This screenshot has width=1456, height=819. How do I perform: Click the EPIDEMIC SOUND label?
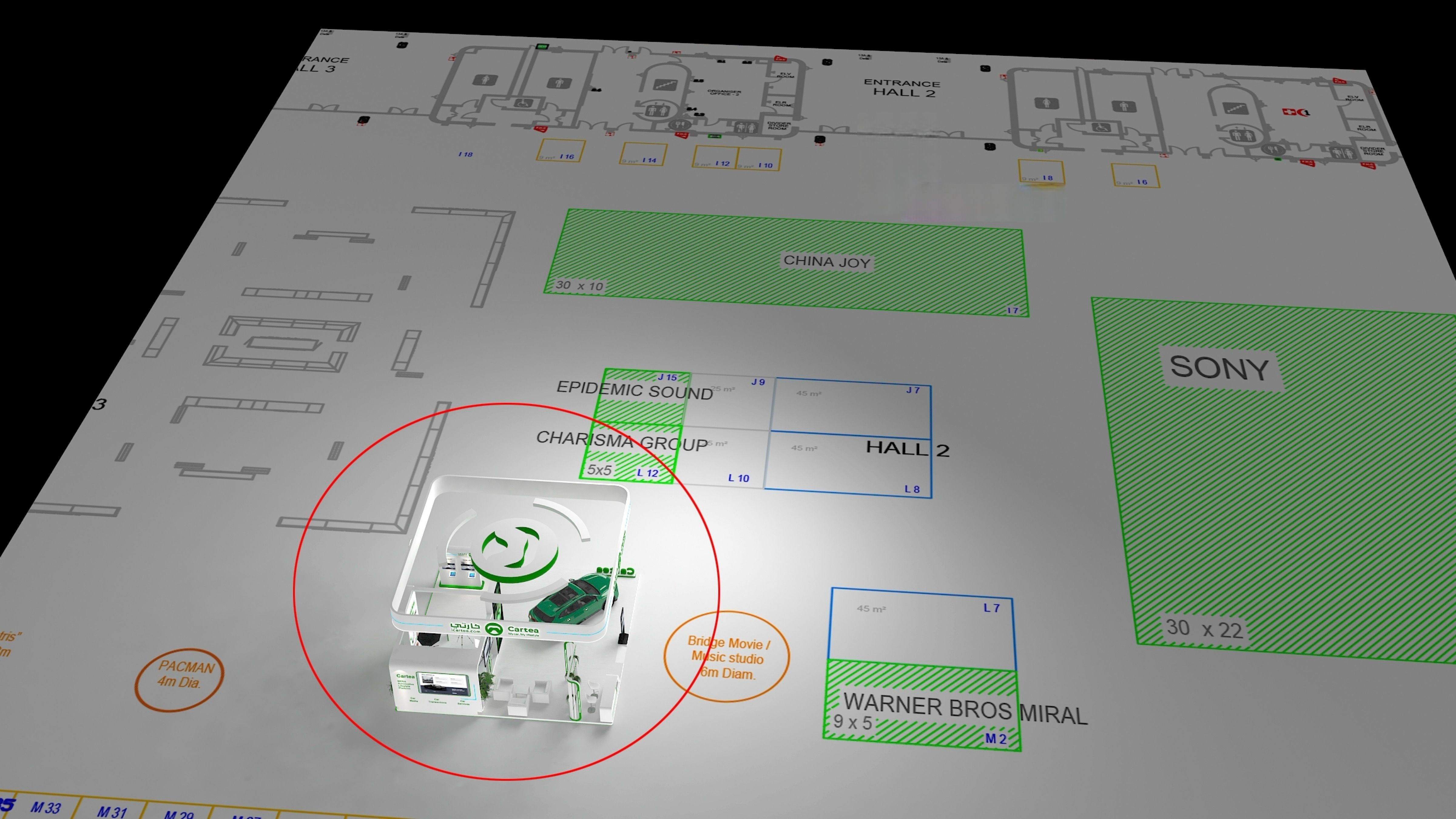tap(634, 390)
